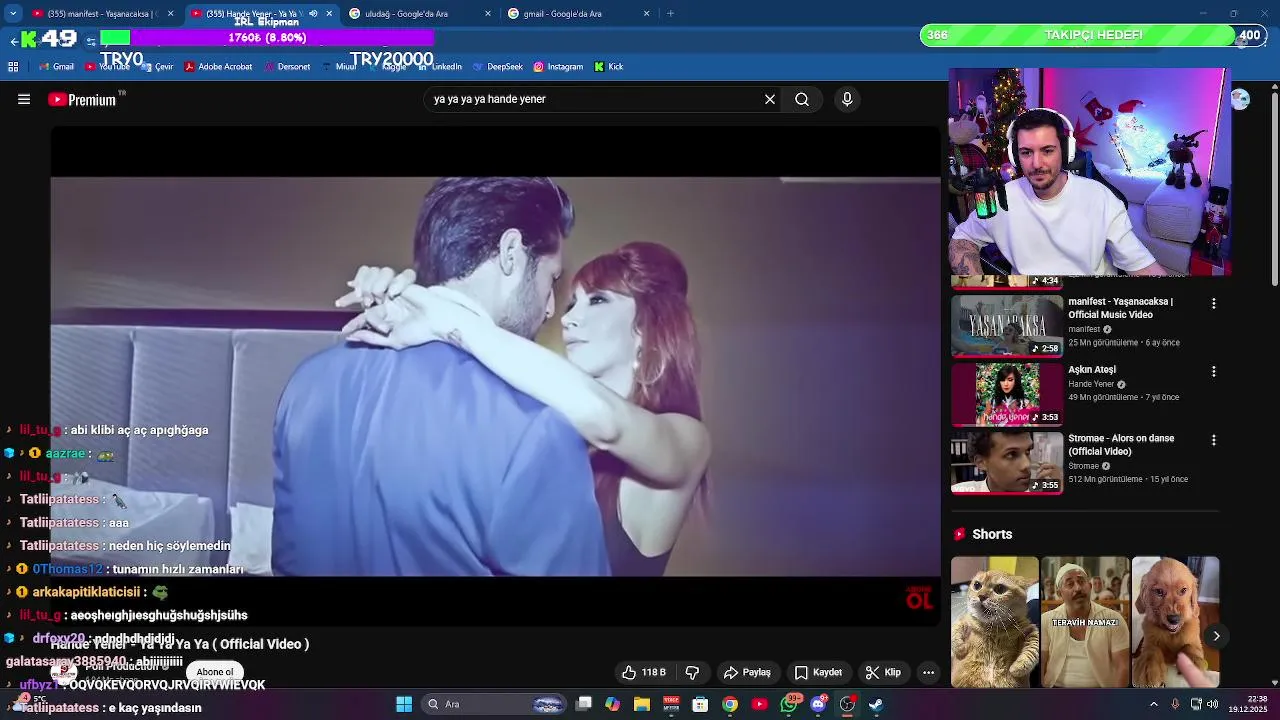Open options for Stromae Alors on danse
This screenshot has height=720, width=1280.
(1214, 440)
